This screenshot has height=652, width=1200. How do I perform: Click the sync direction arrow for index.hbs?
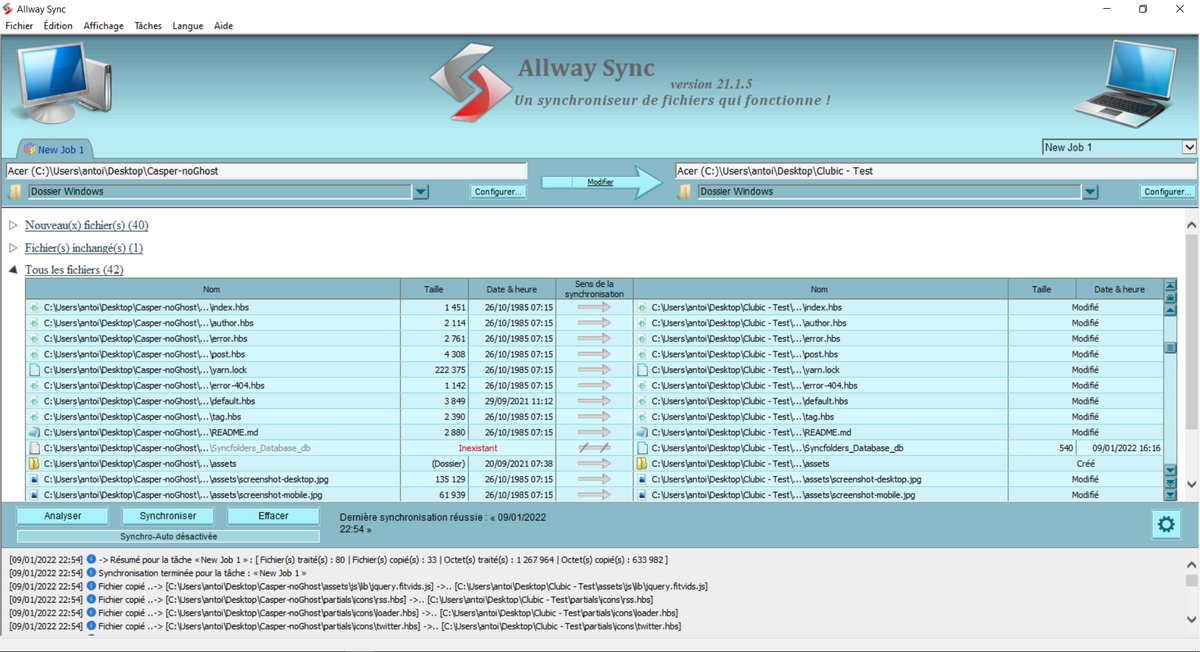click(x=594, y=308)
